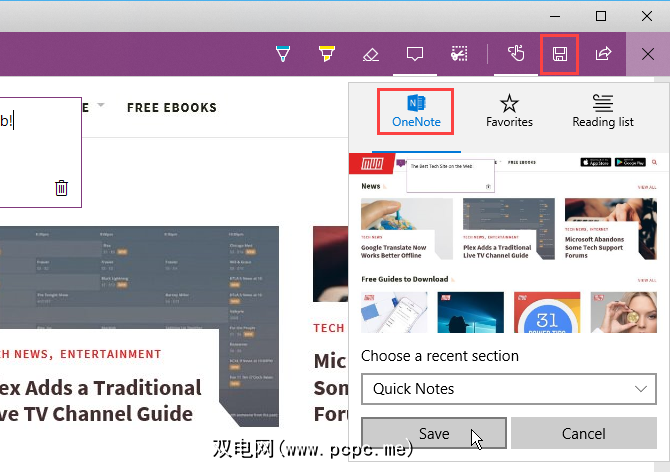Image resolution: width=670 pixels, height=472 pixels.
Task: Click the Plex TV guide article image
Action: pos(139,278)
